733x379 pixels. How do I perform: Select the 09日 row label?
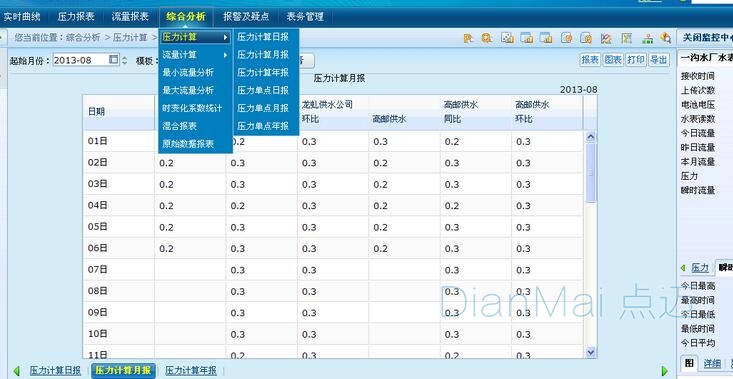[98, 313]
